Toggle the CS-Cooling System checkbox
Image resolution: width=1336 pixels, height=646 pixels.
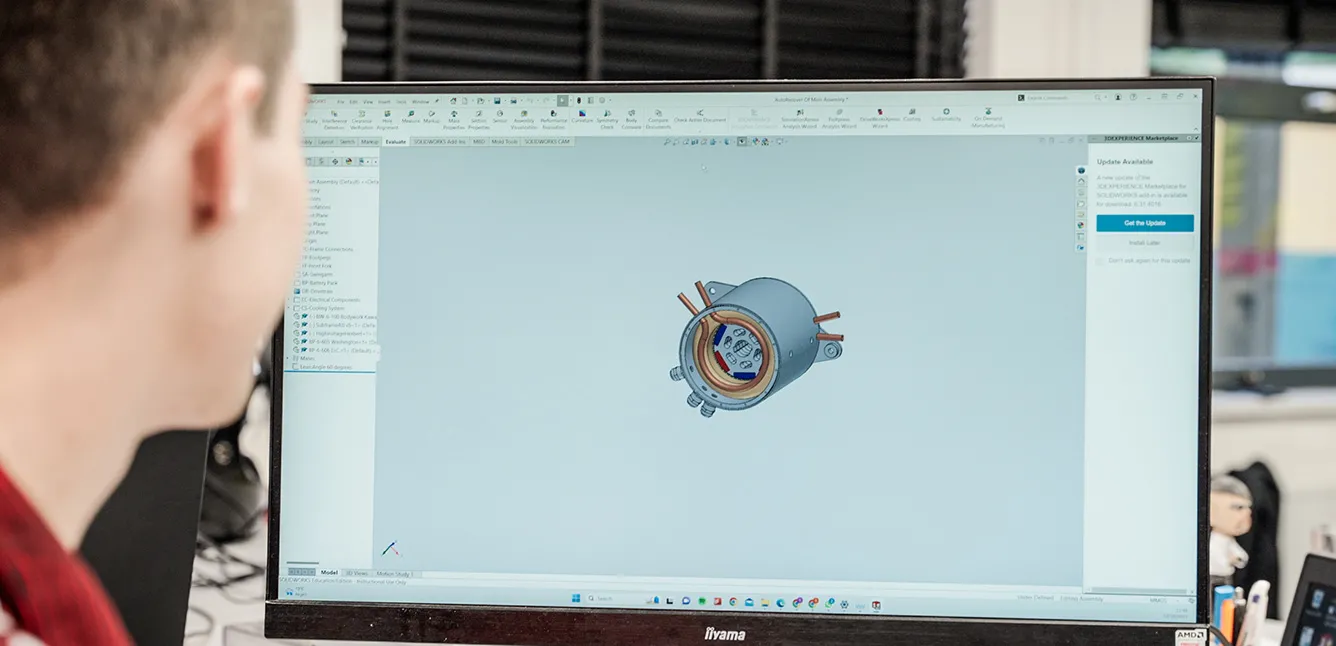298,308
